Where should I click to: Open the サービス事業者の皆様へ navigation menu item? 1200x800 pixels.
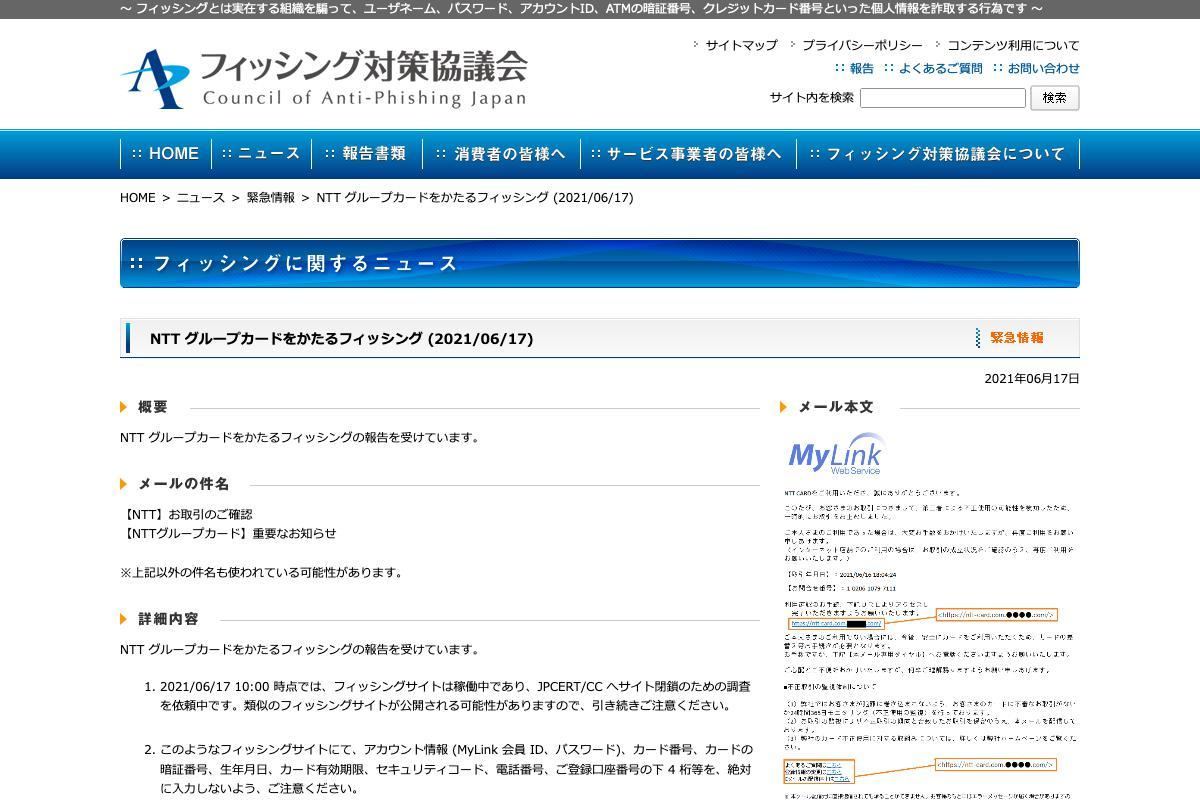688,154
